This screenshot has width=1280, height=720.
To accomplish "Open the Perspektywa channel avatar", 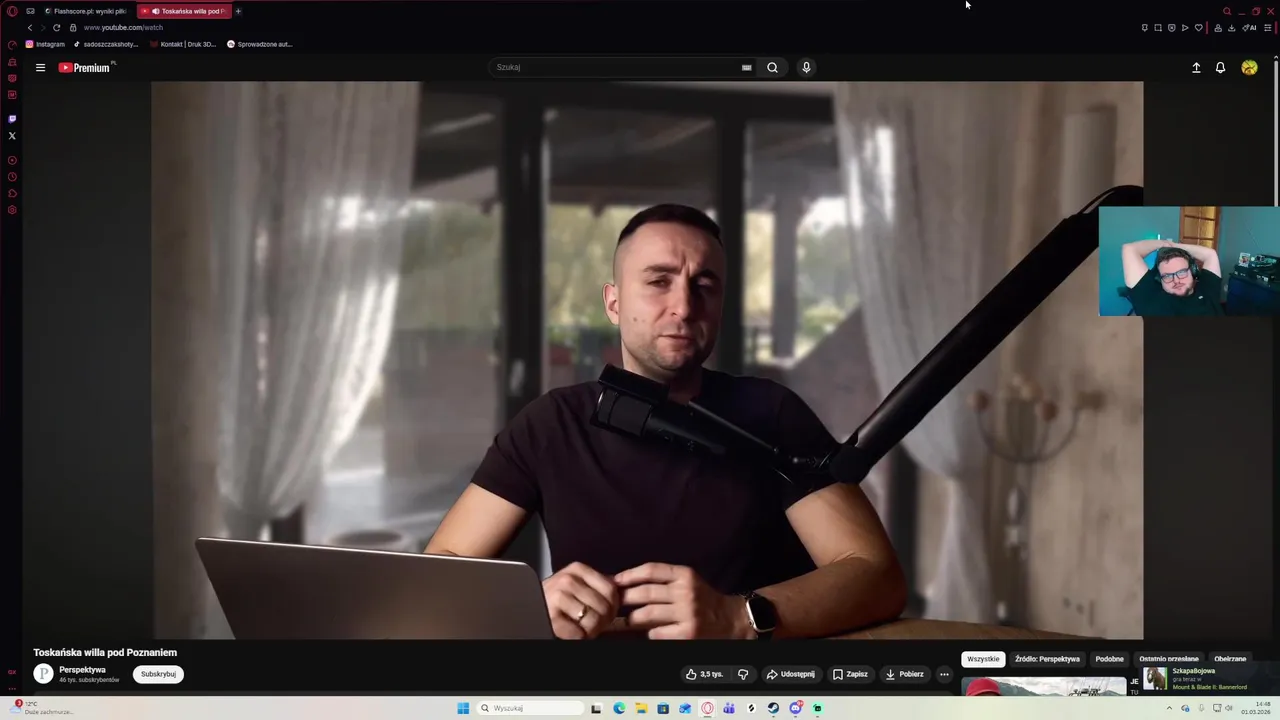I will pyautogui.click(x=43, y=674).
